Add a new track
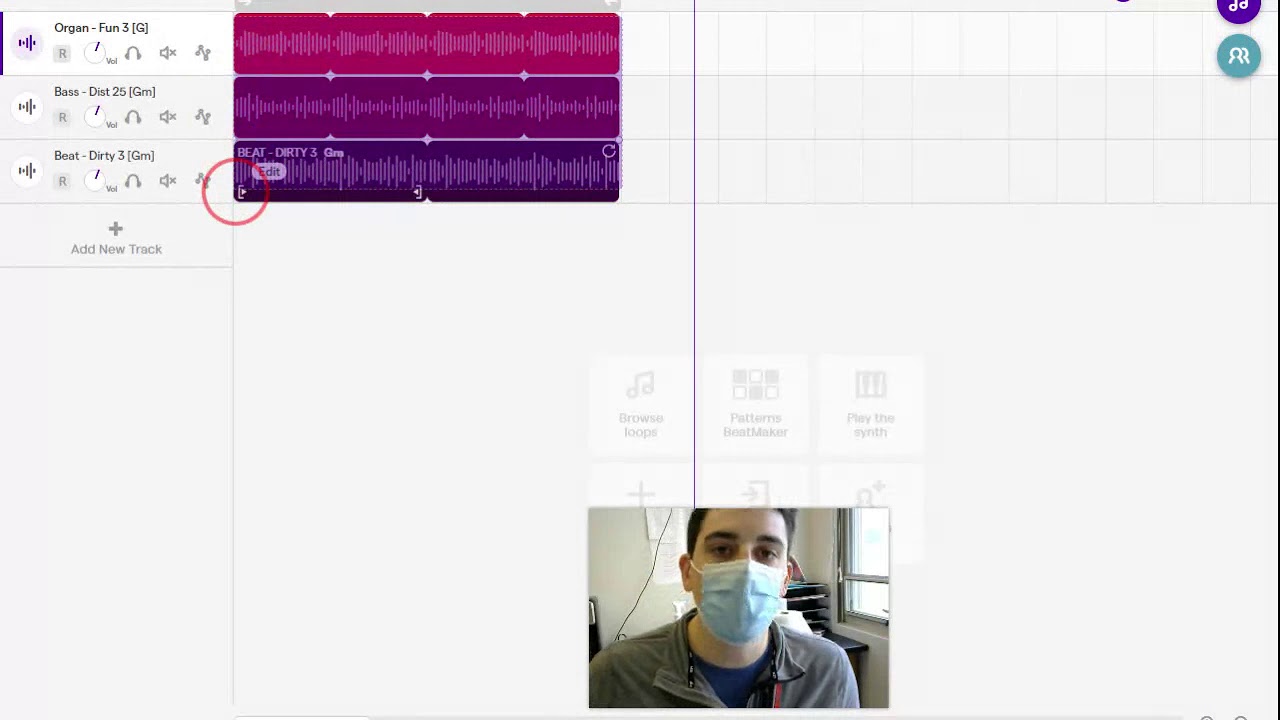The height and width of the screenshot is (720, 1280). click(116, 239)
